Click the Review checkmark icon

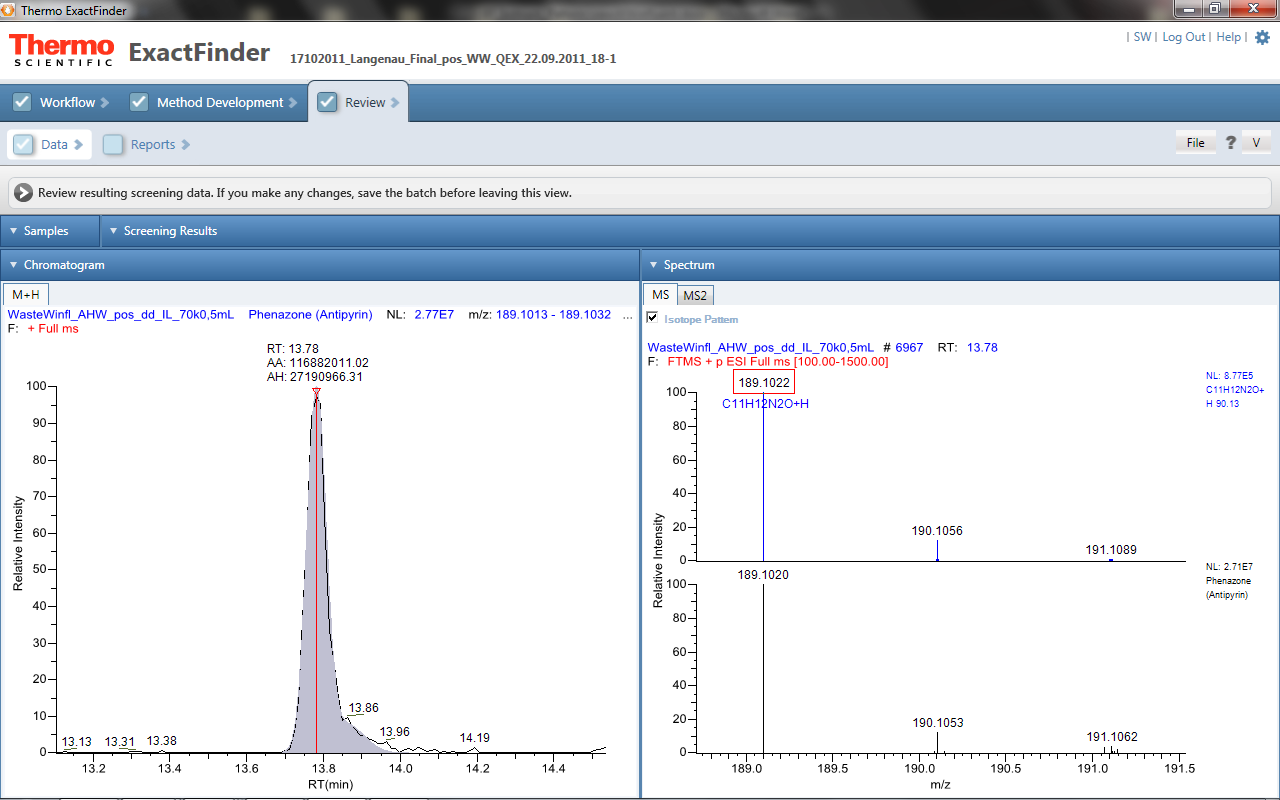[x=327, y=102]
